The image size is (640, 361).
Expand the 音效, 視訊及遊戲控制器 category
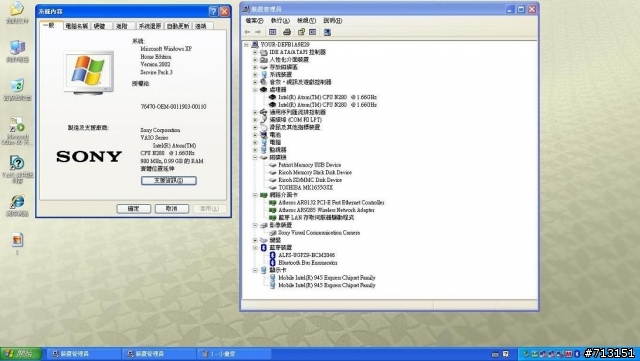(x=255, y=82)
